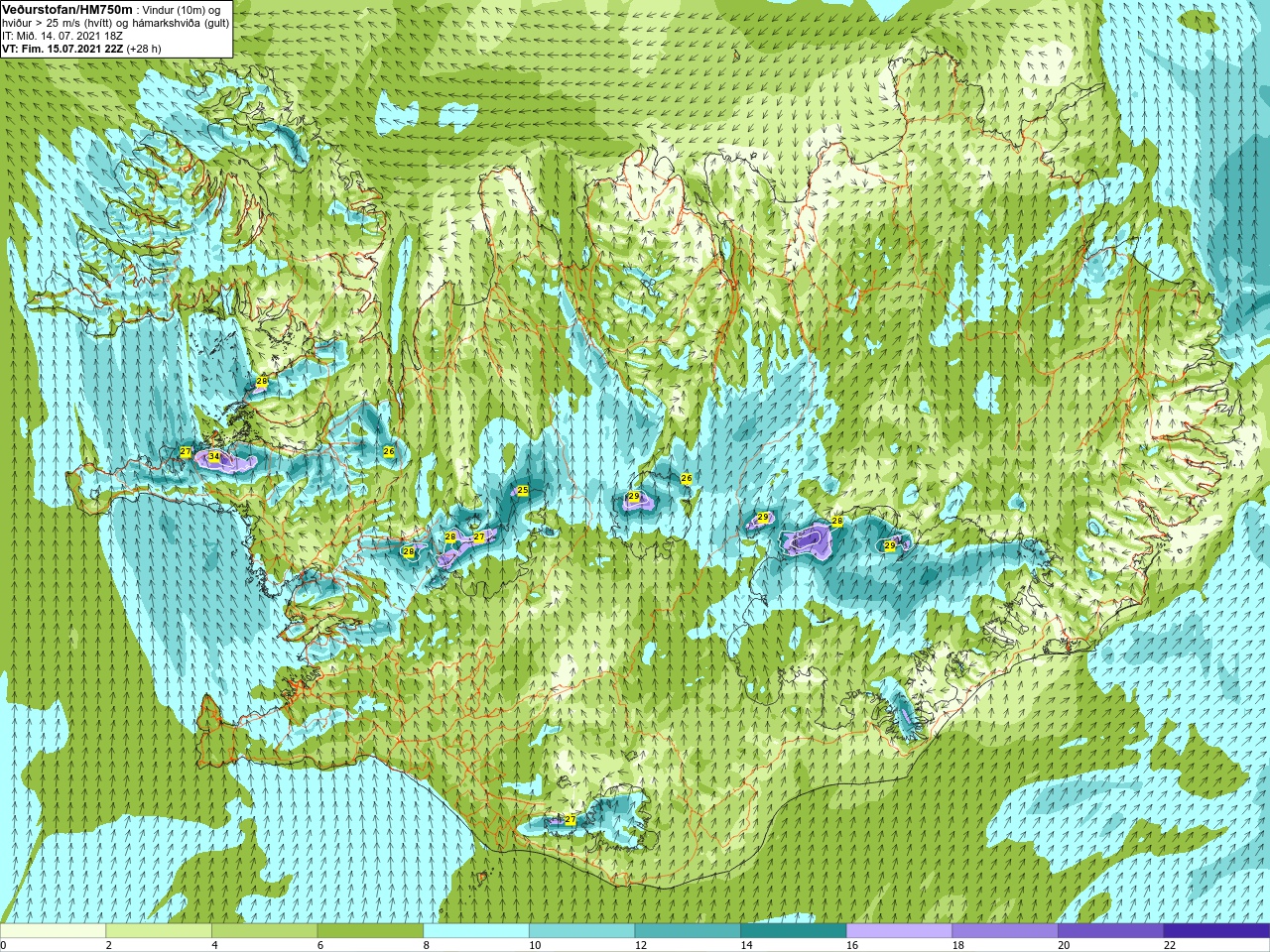Select the gust label 27 on the southern coast
This screenshot has height=952, width=1270.
pos(571,820)
